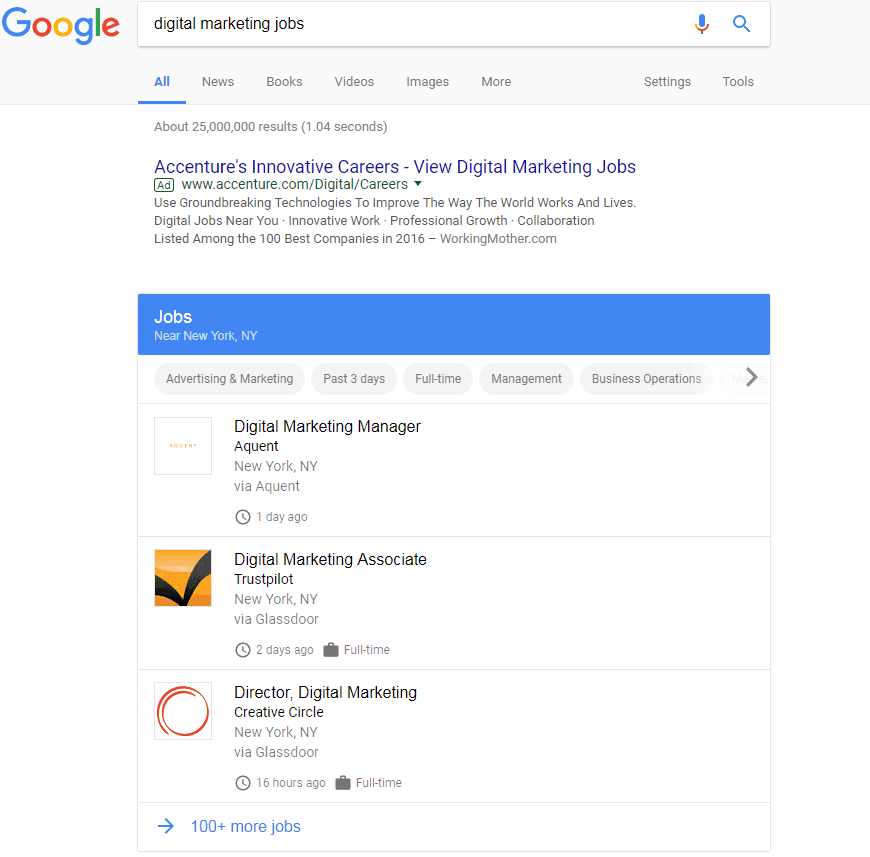Expand the Accenture ad URL dropdown arrow
870x857 pixels.
click(418, 183)
